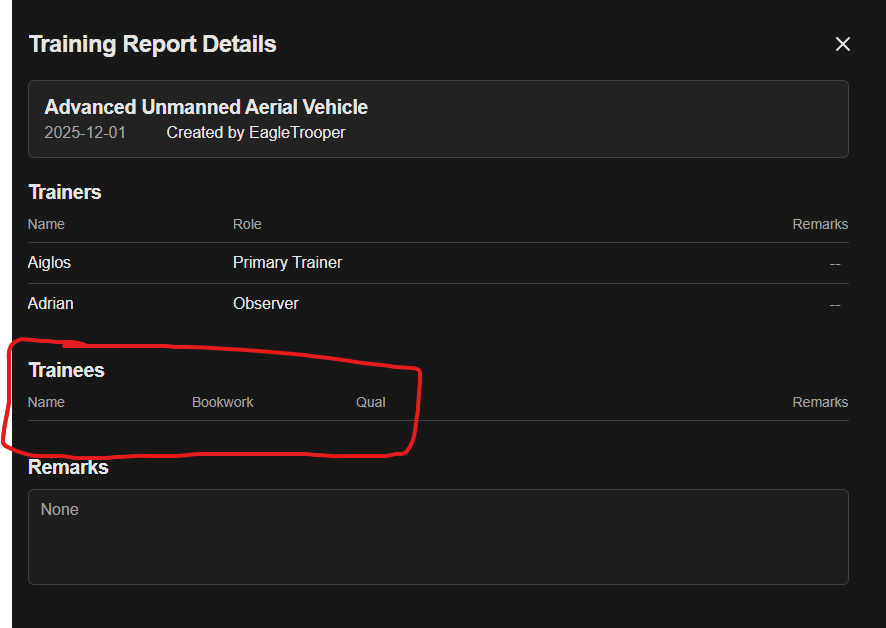Click the 2025-12-01 report date

pos(85,132)
